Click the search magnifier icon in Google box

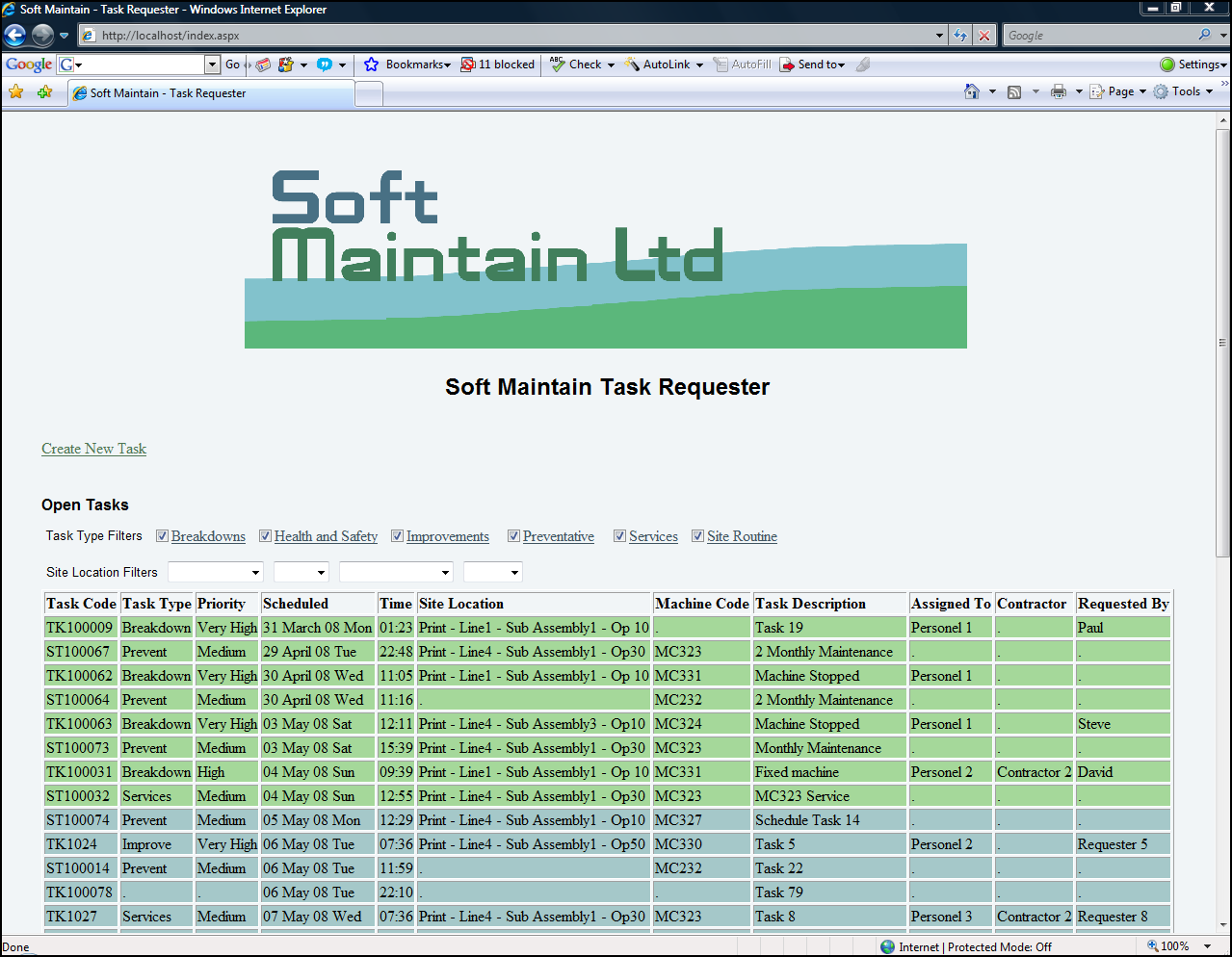(1204, 35)
